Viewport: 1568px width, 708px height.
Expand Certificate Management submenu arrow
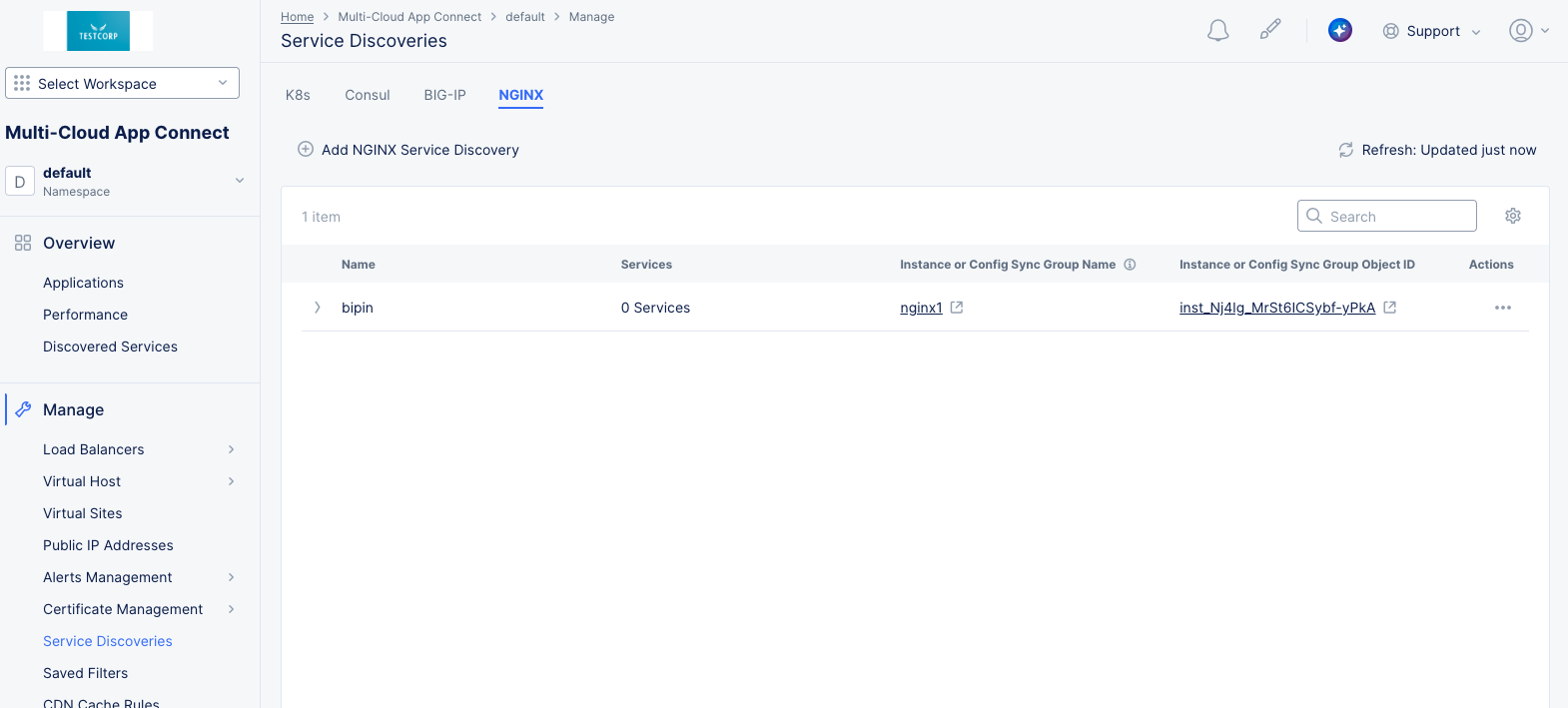click(232, 609)
